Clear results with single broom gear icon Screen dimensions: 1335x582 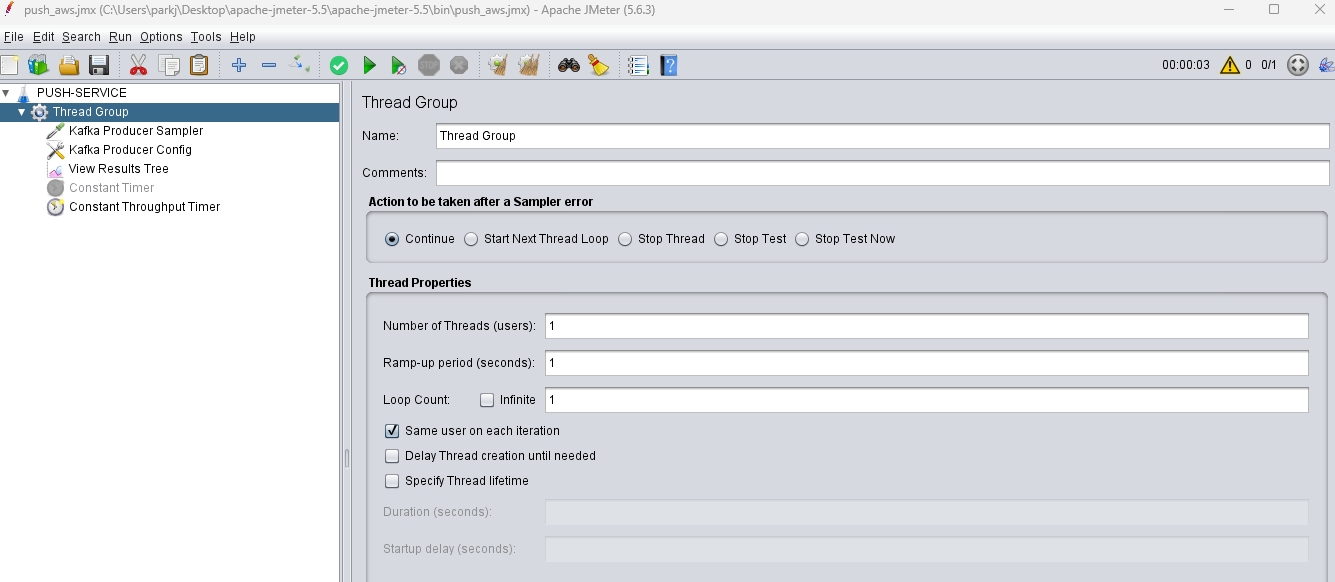(497, 65)
